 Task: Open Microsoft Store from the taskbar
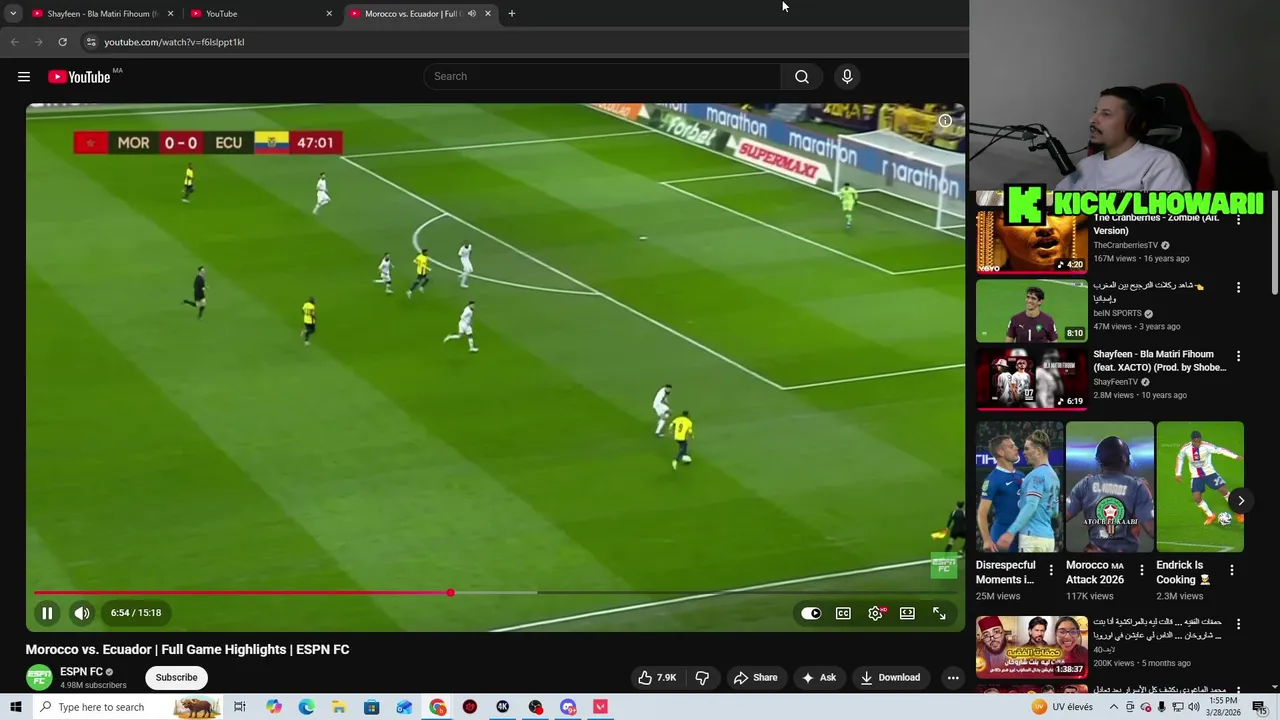371,707
